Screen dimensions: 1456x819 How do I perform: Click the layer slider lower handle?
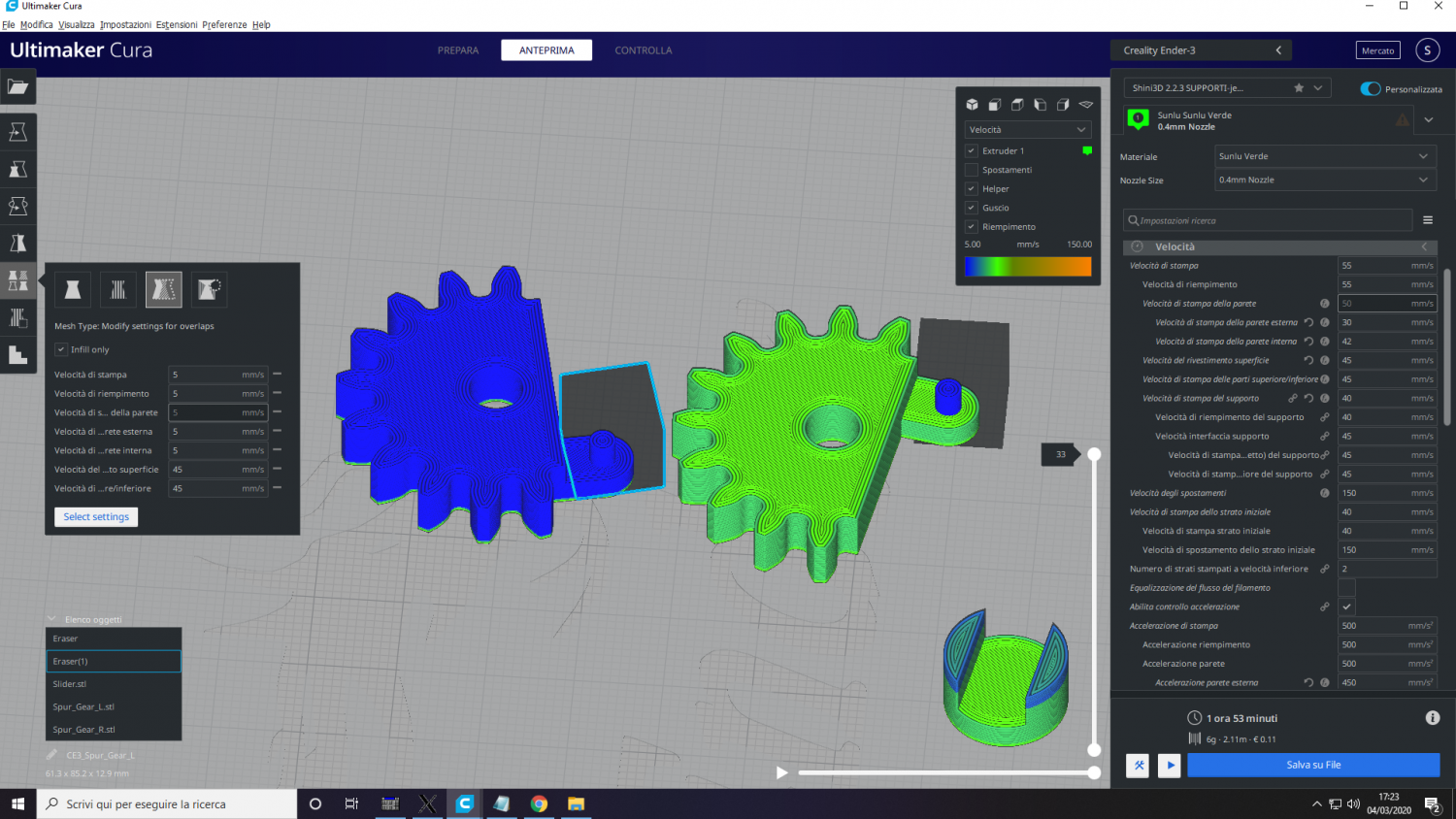1094,749
